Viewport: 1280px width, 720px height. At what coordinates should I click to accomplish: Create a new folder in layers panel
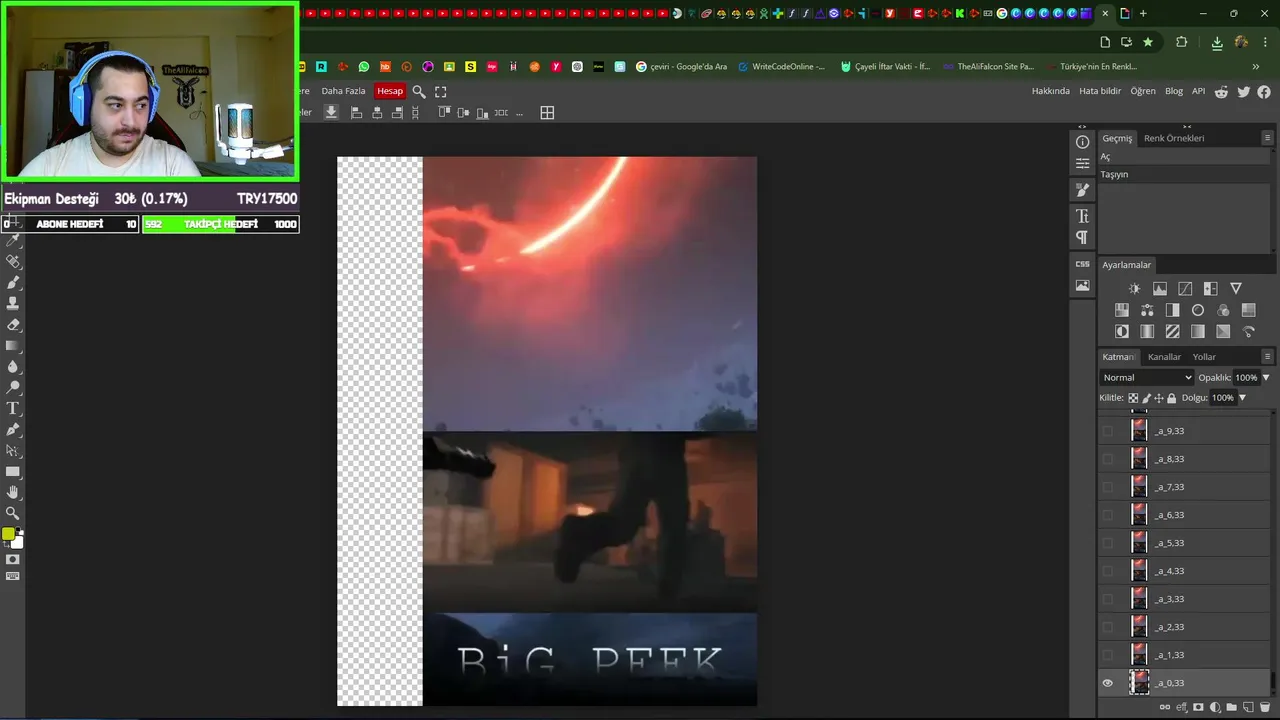pos(1231,707)
